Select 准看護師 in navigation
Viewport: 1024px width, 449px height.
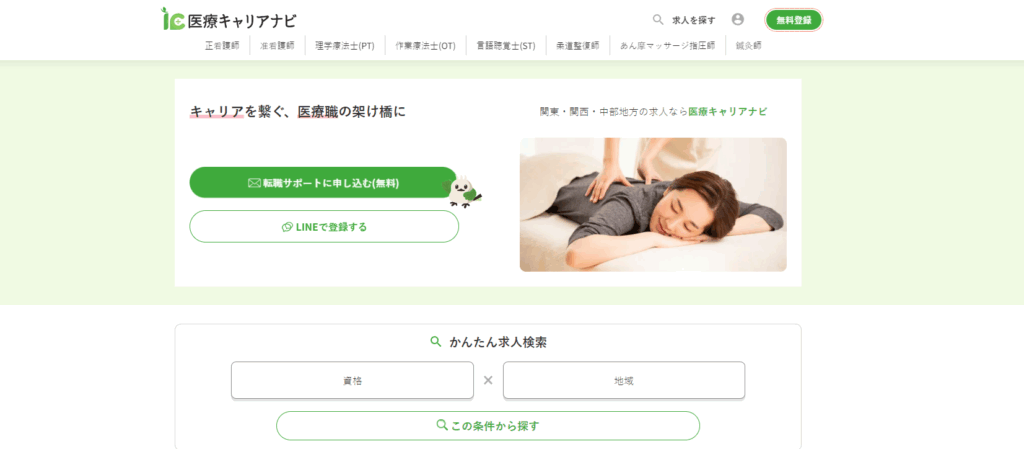(278, 46)
